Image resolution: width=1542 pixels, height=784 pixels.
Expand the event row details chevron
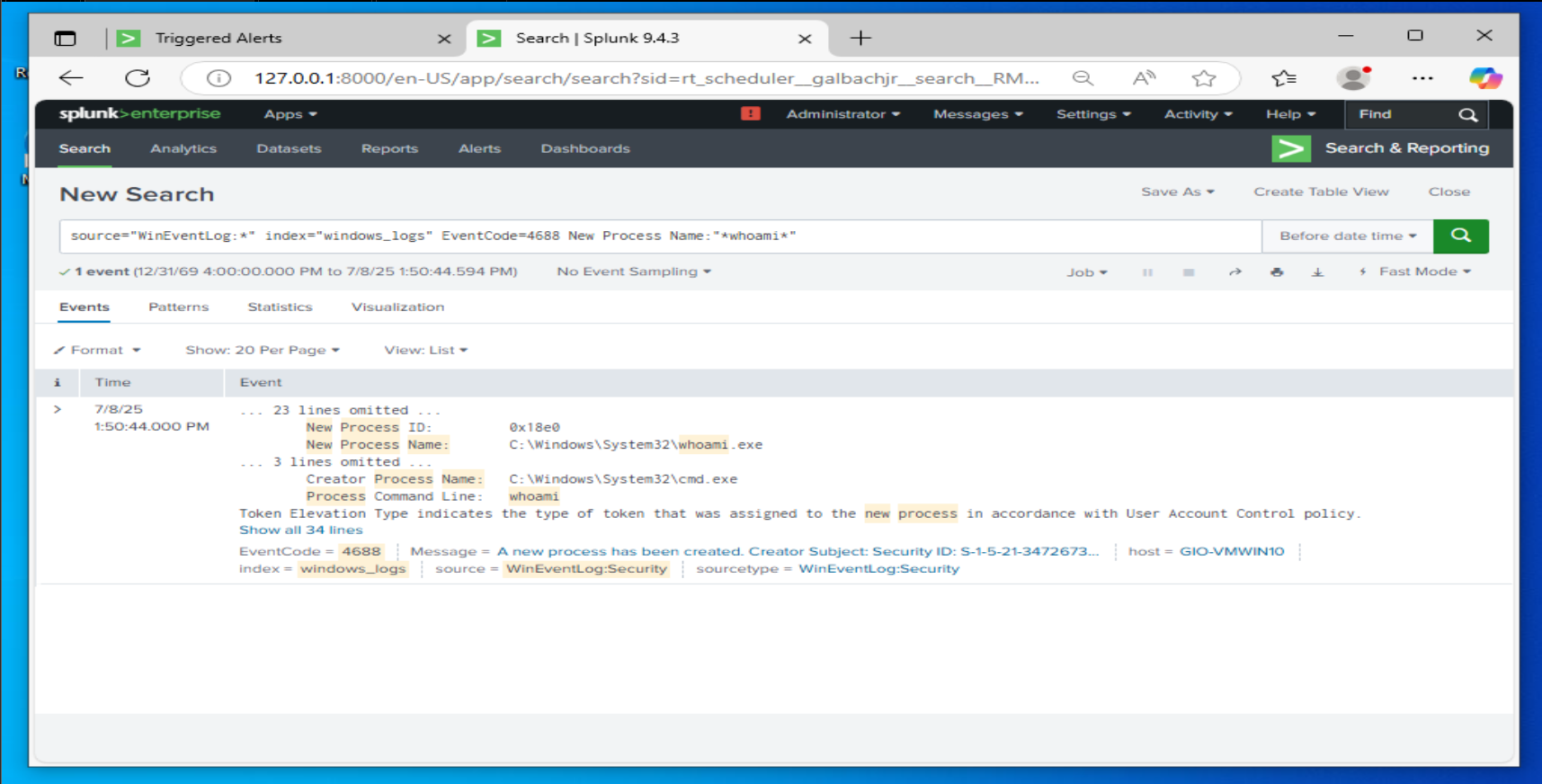tap(58, 409)
